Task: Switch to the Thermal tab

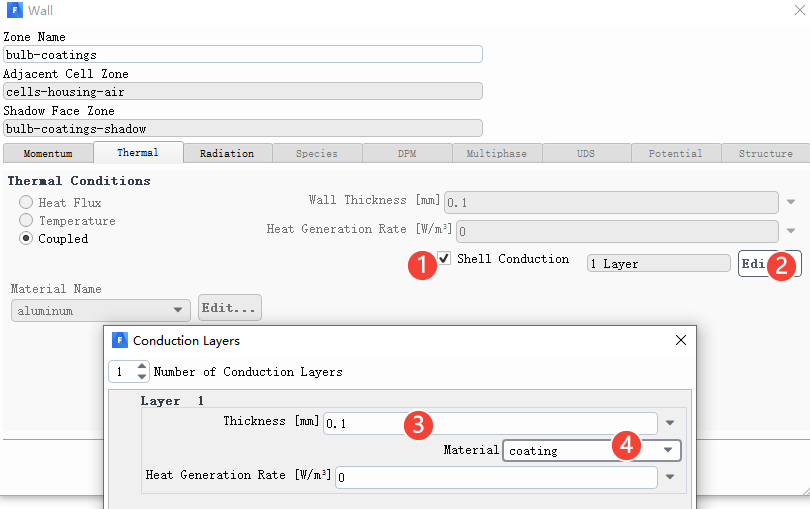Action: pos(138,152)
